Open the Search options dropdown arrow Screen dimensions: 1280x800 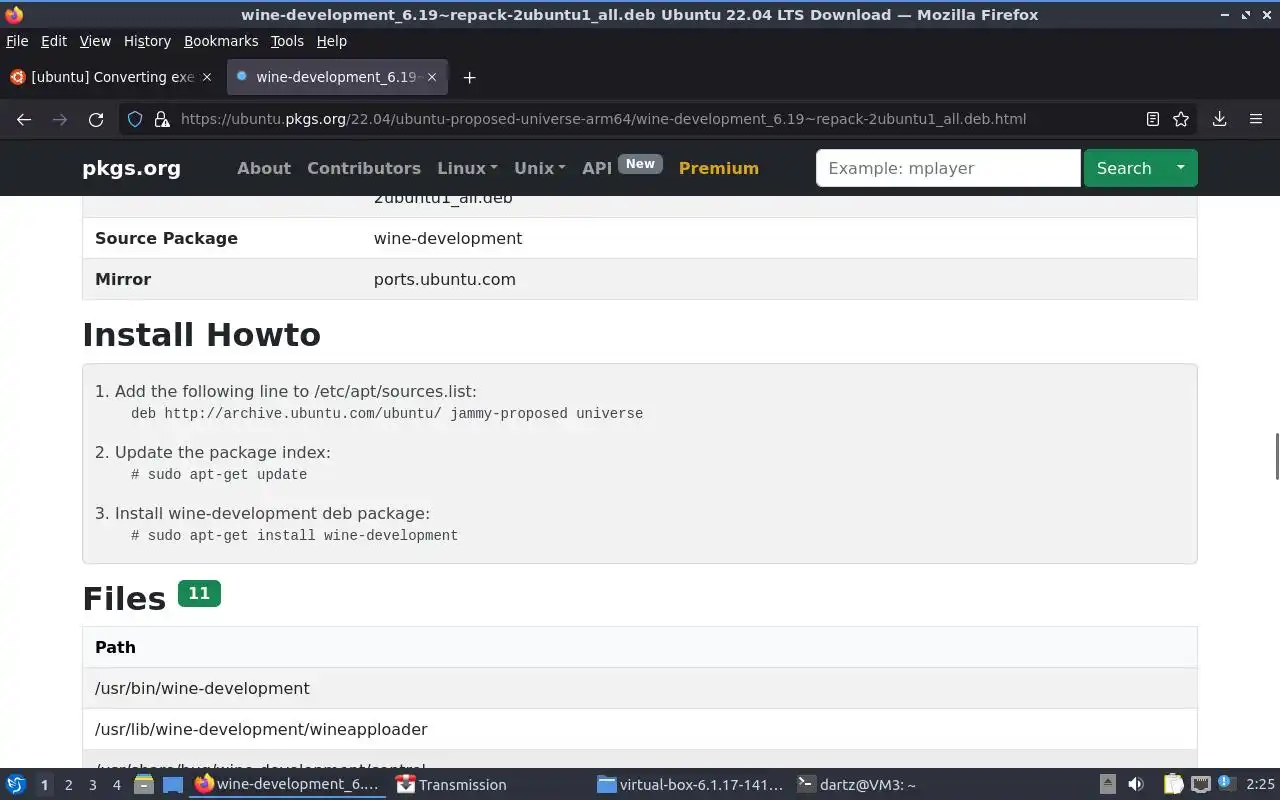tap(1180, 168)
